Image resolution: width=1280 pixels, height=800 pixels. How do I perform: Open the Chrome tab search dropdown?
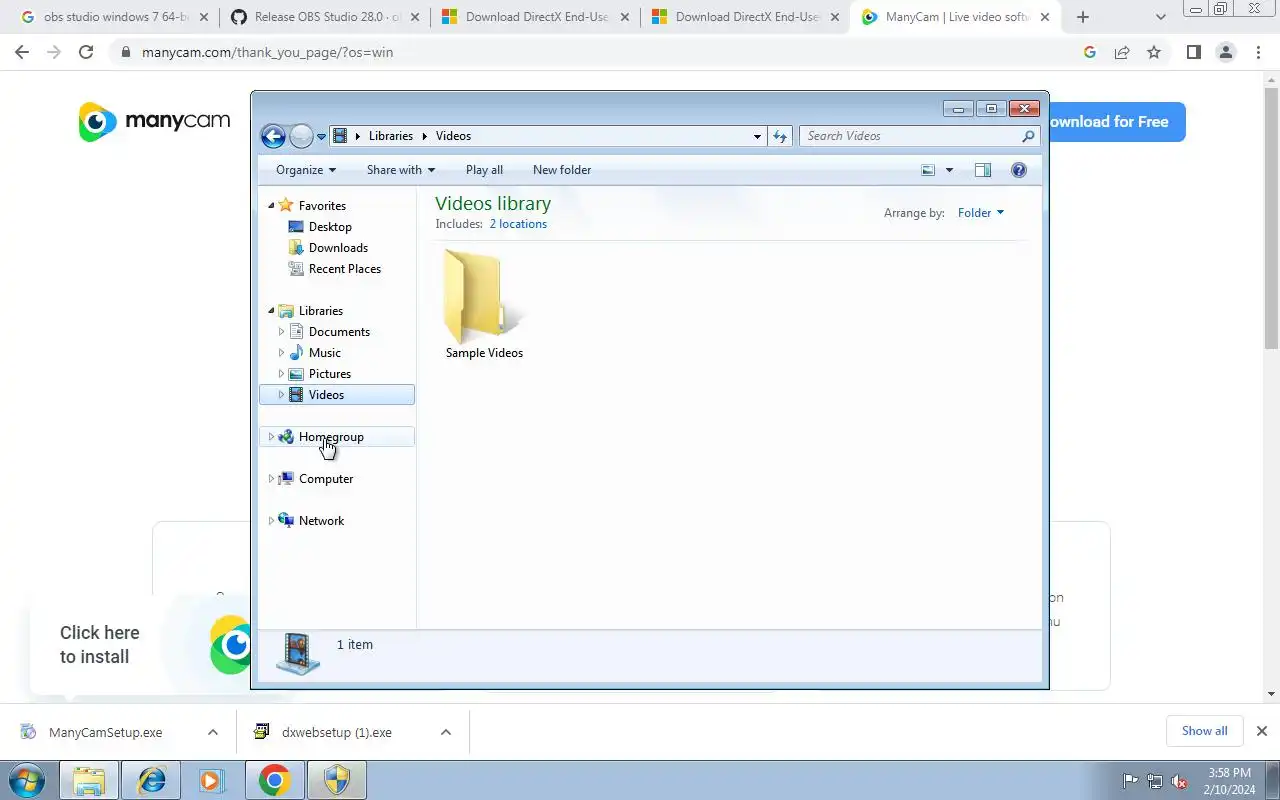(x=1160, y=17)
